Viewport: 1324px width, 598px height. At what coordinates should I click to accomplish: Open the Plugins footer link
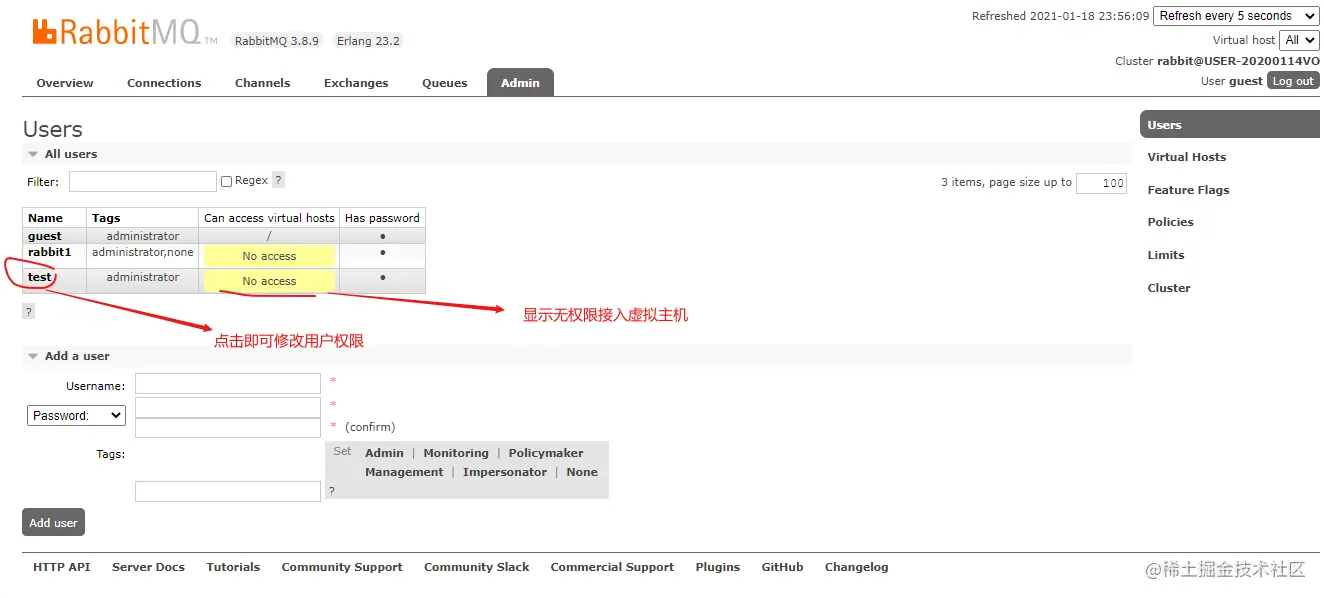point(718,567)
